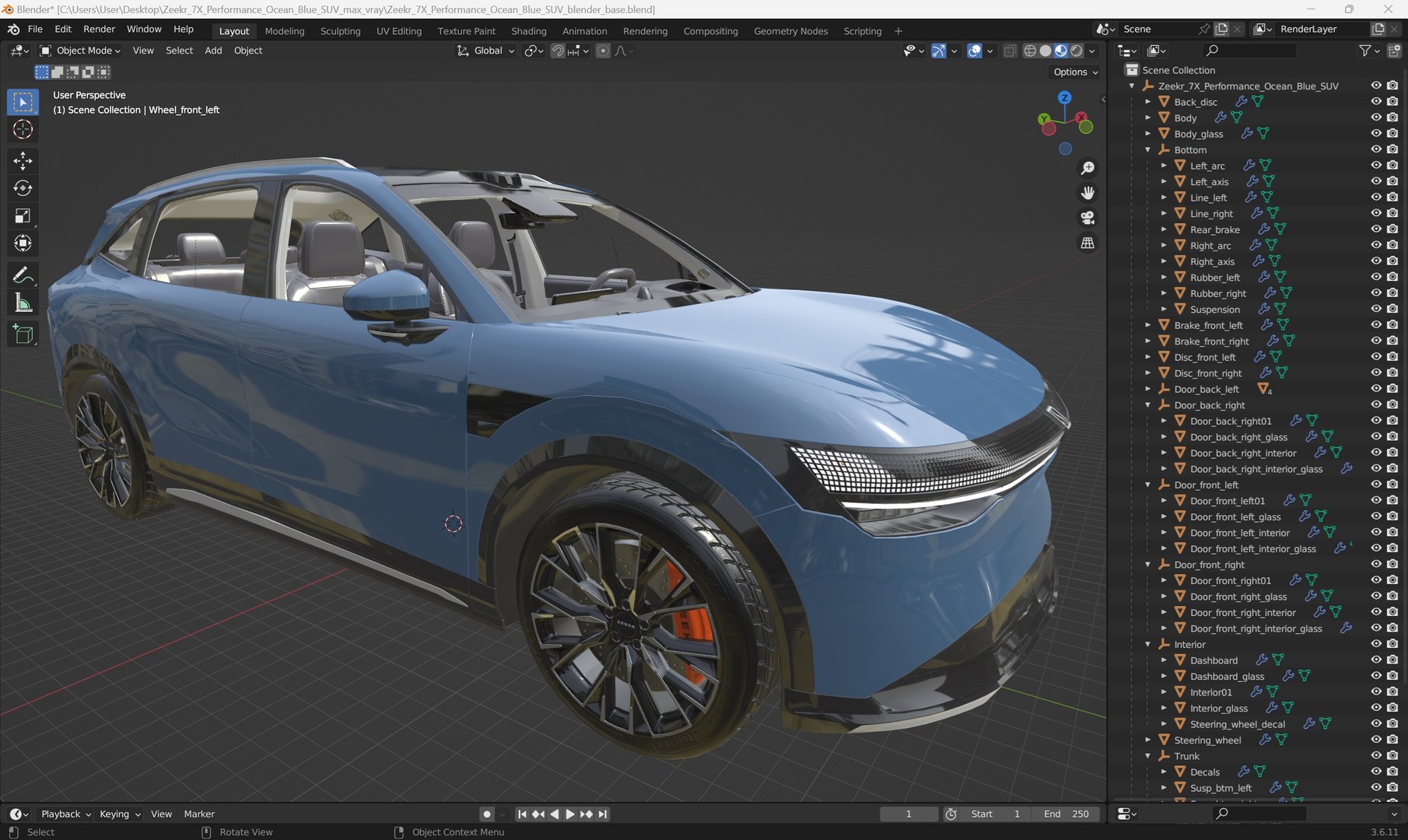This screenshot has width=1408, height=840.
Task: Jump to timeline start frame
Action: [522, 814]
